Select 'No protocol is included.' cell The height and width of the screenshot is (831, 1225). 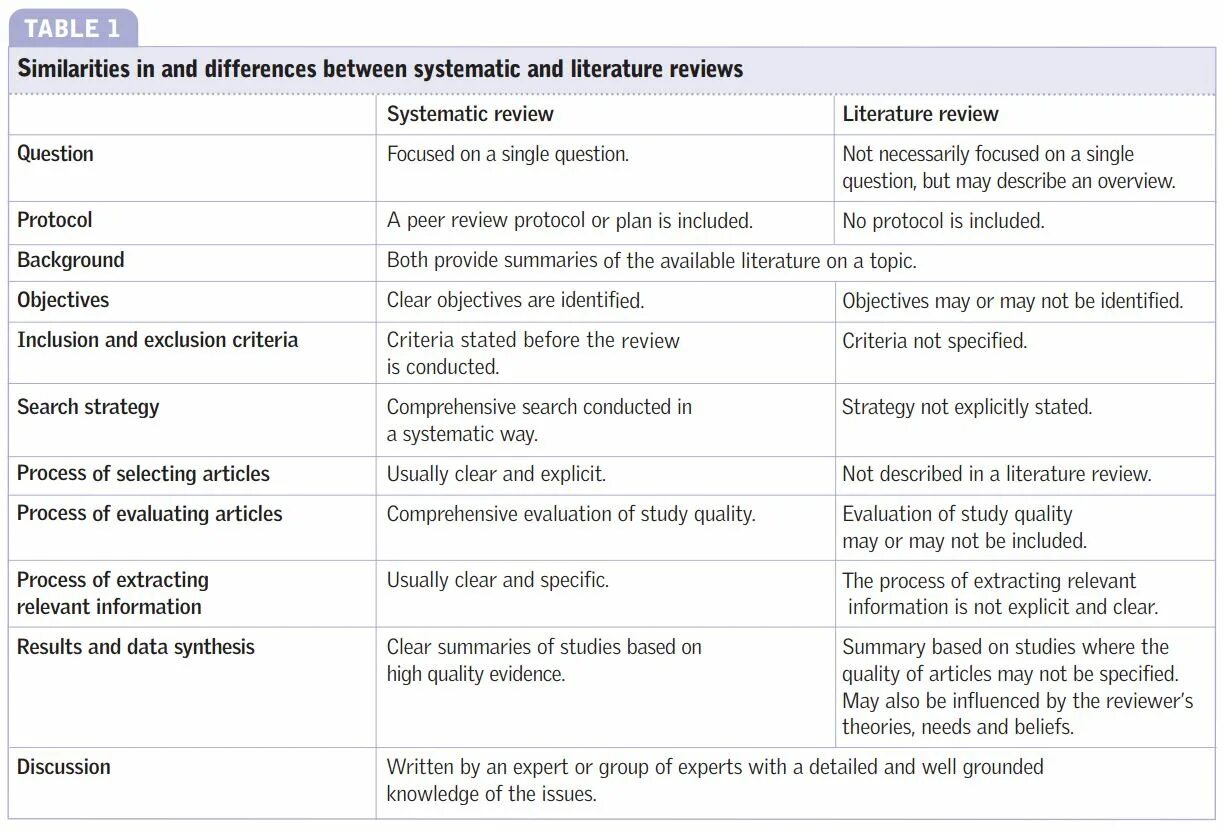943,221
